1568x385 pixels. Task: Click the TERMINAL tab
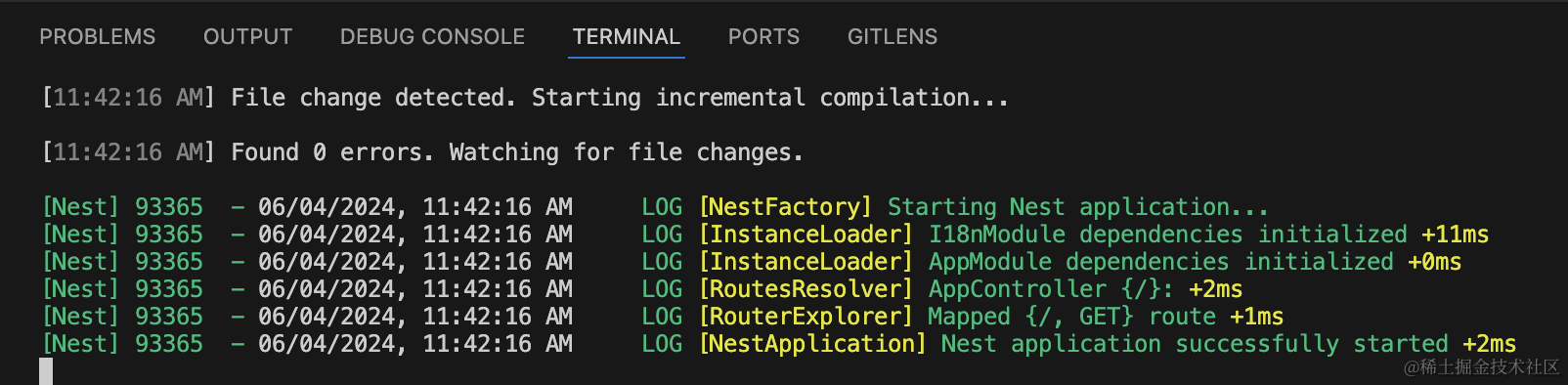point(626,37)
